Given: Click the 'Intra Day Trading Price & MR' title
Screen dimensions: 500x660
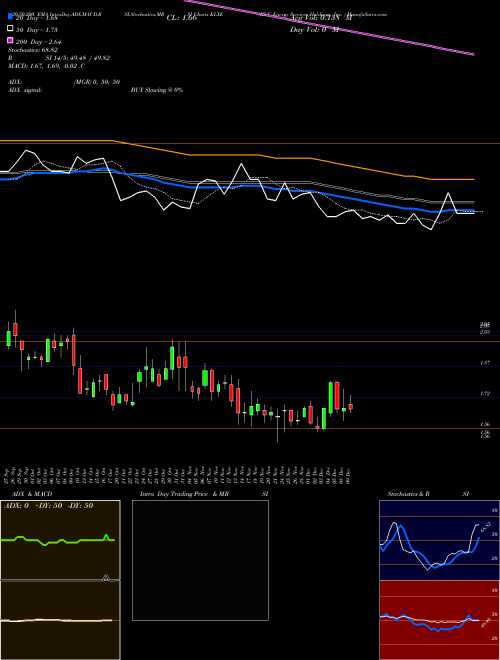Looking at the screenshot, I should 184,494.
